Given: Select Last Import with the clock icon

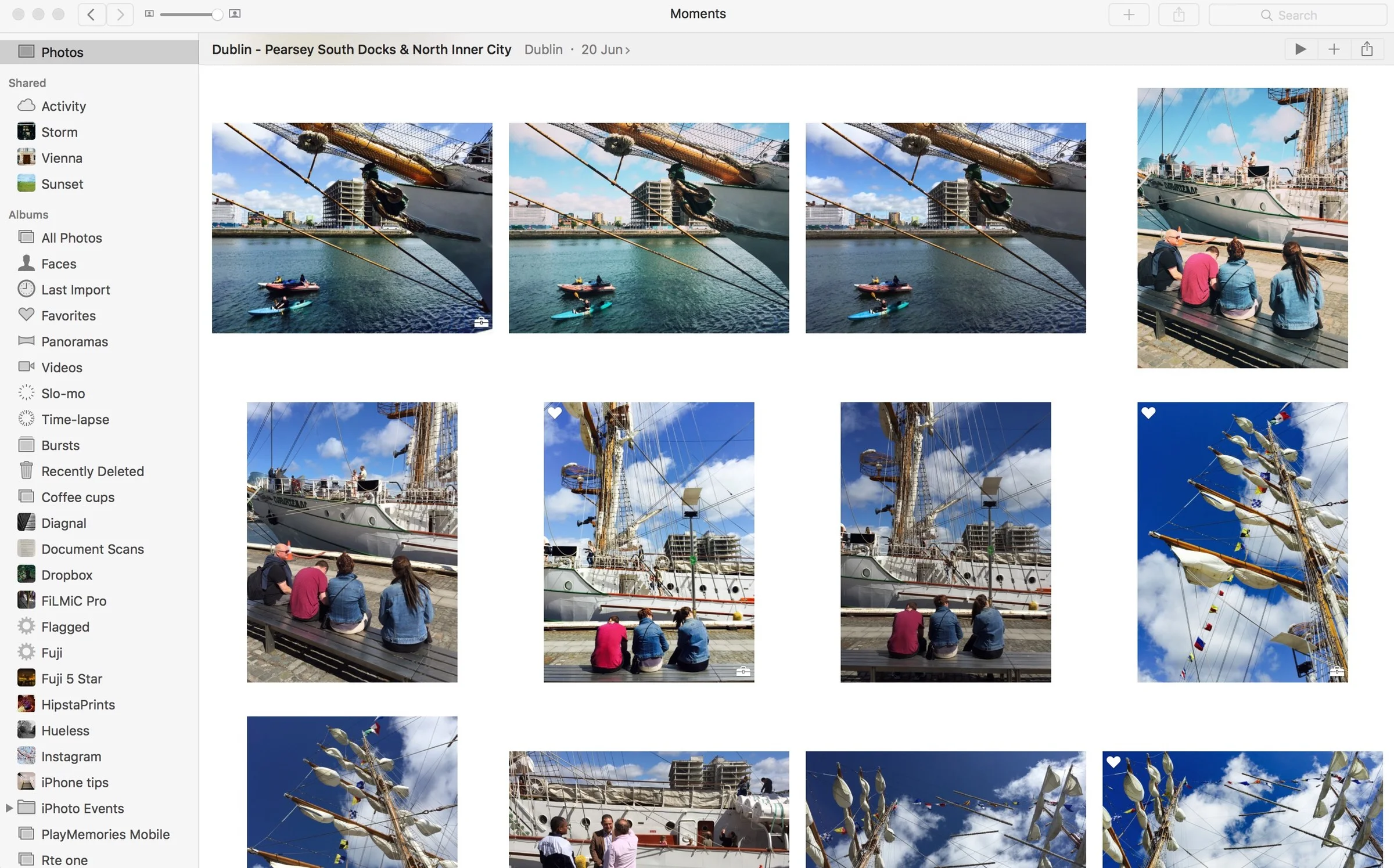Looking at the screenshot, I should pos(75,289).
